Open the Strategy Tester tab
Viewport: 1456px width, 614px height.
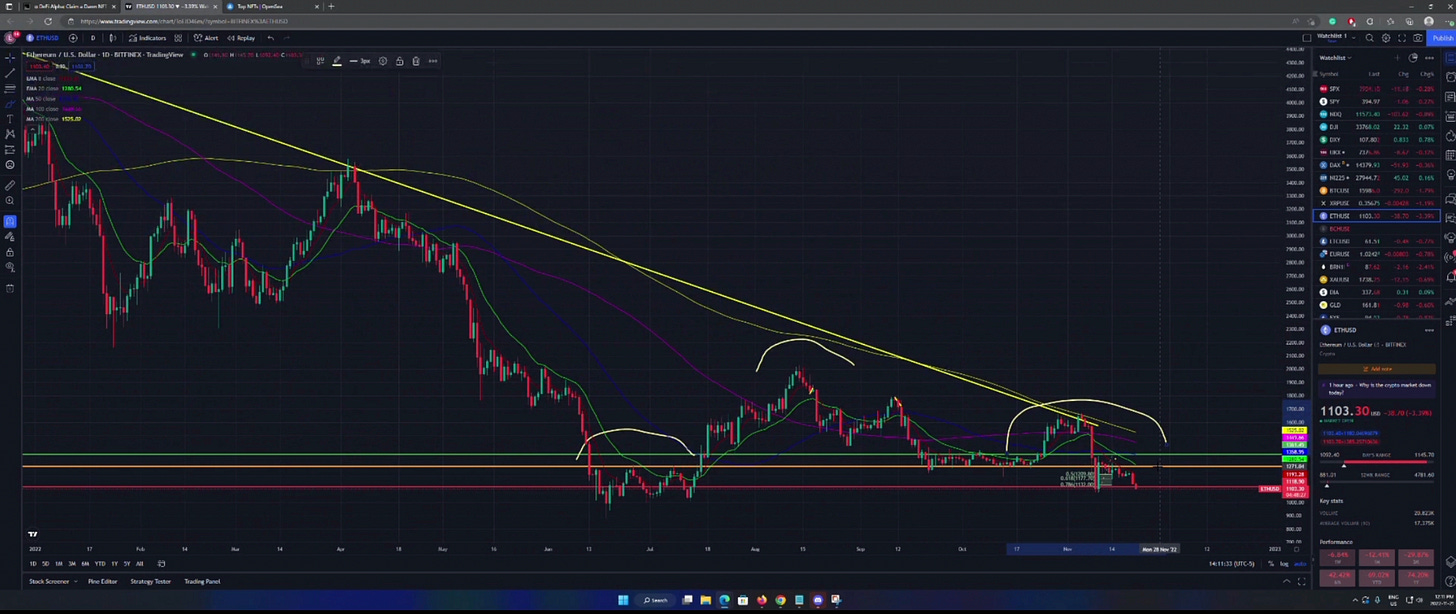click(x=151, y=581)
